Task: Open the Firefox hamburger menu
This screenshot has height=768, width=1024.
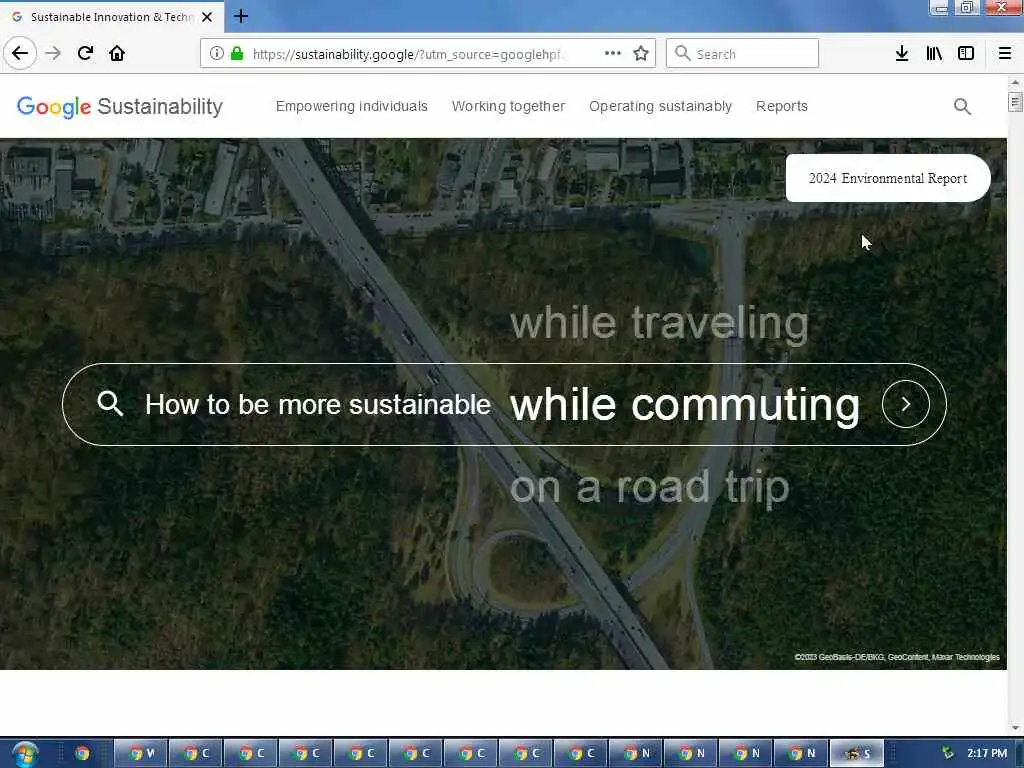Action: 1005,54
